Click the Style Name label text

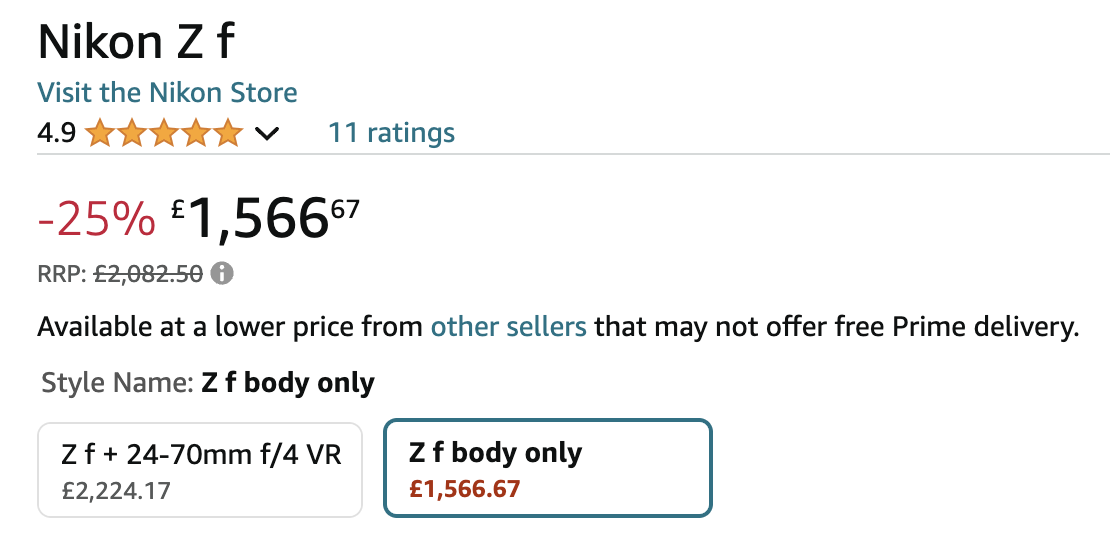(x=118, y=383)
